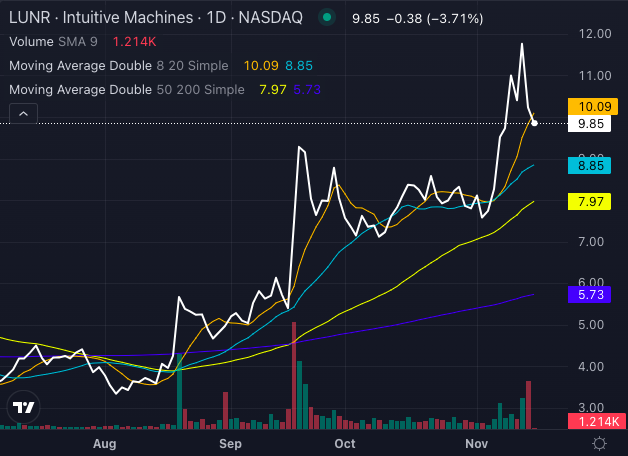Click the green market status dot
This screenshot has width=628, height=456.
point(326,18)
